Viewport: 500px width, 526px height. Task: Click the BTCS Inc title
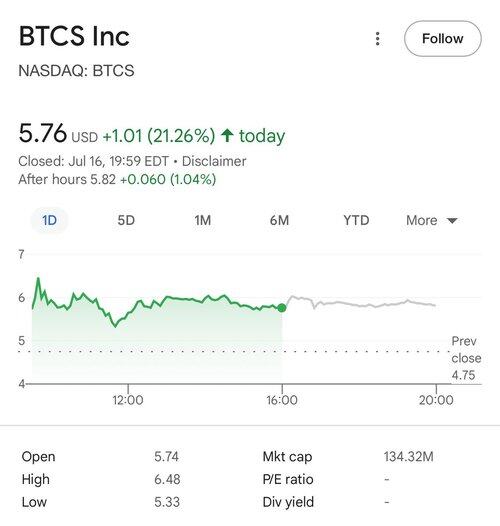click(x=74, y=36)
